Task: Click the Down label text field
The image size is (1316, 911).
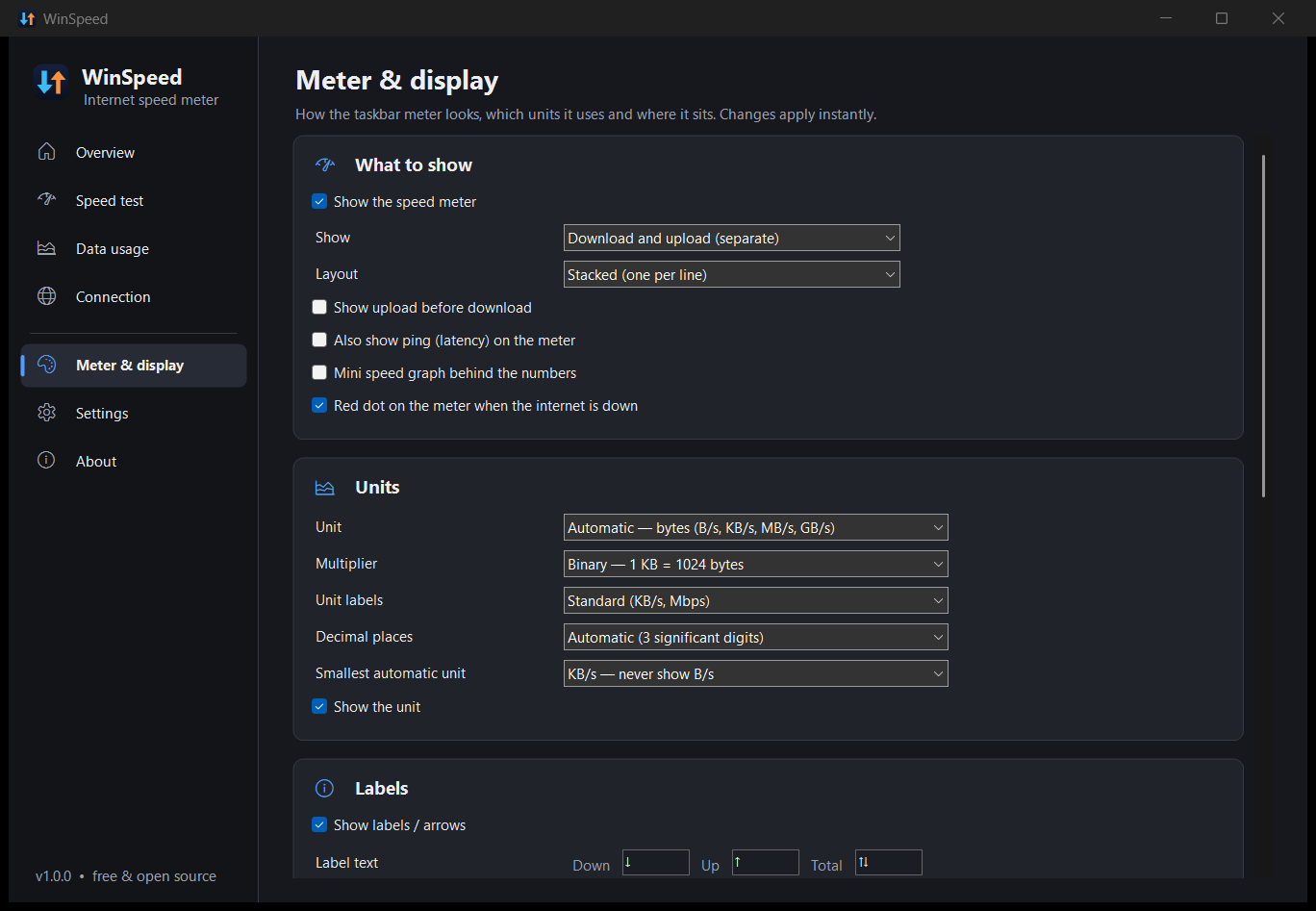Action: [656, 862]
